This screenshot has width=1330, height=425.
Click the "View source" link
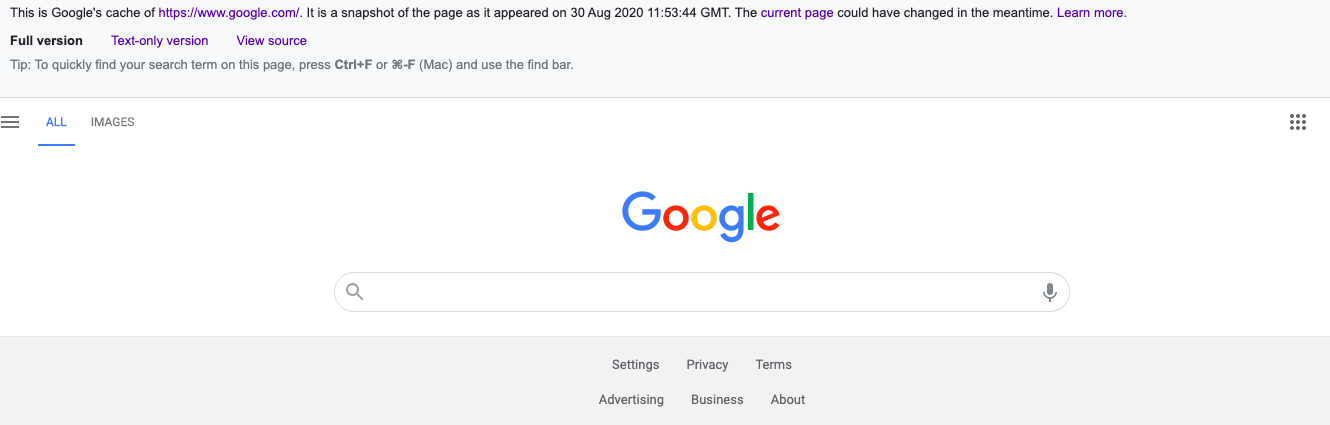coord(272,41)
